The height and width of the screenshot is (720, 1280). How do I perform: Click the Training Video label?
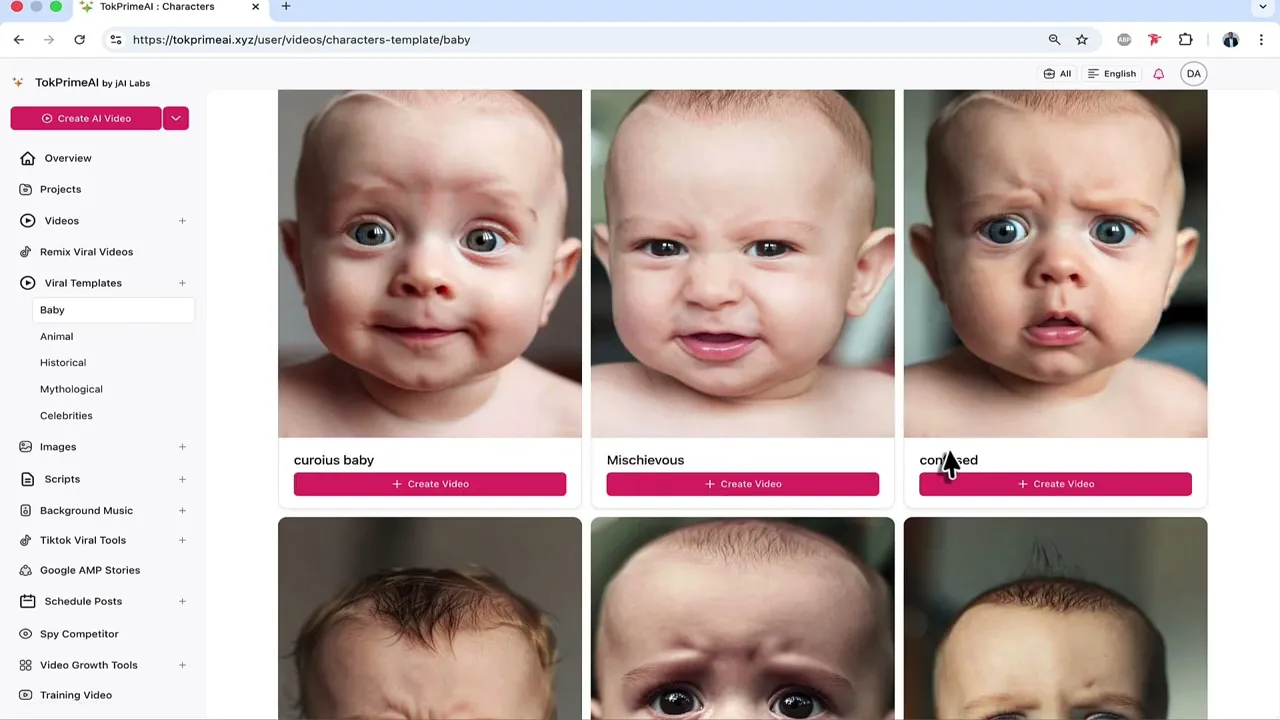click(x=76, y=695)
